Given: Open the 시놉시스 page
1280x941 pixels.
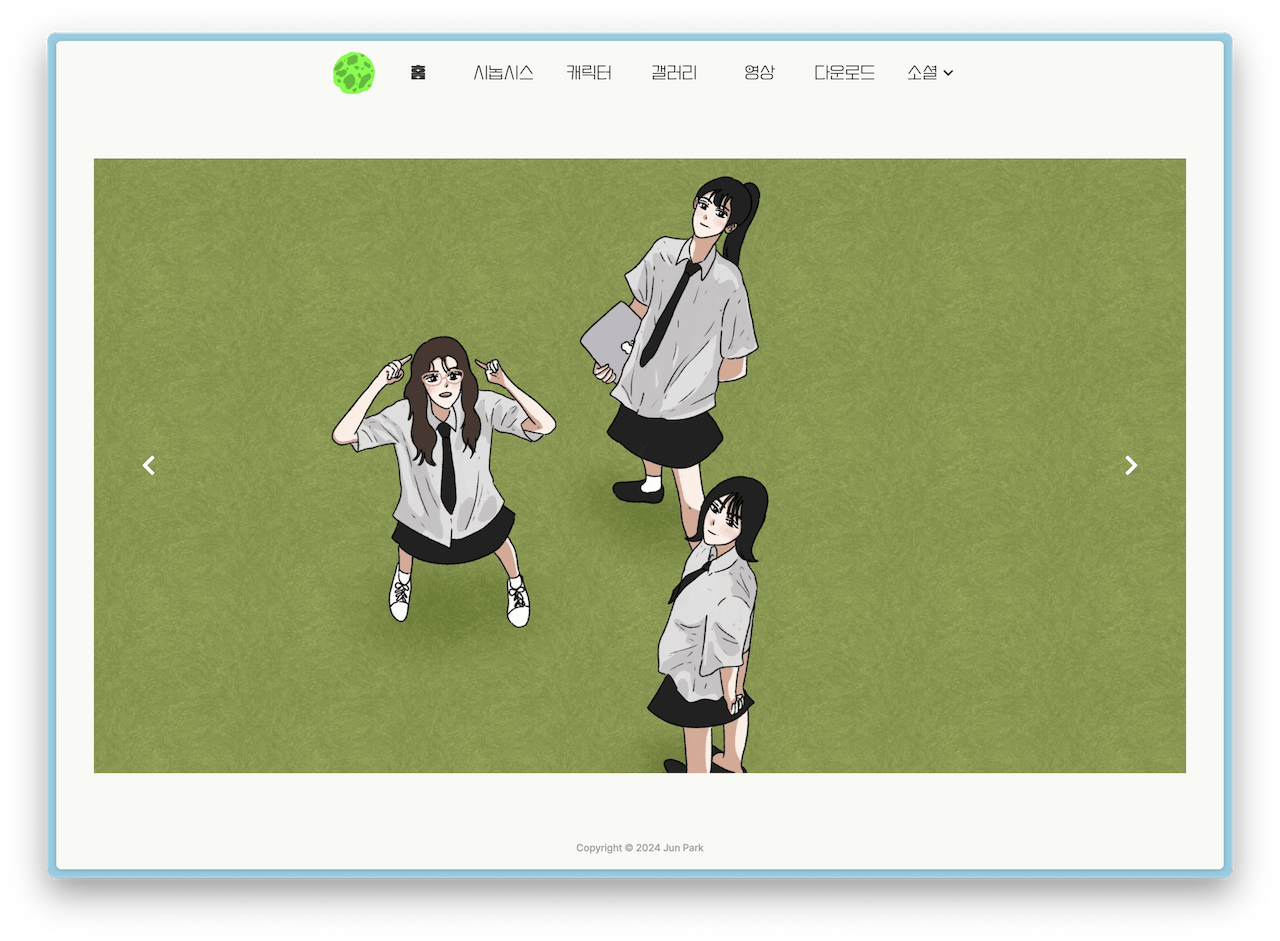Looking at the screenshot, I should tap(503, 73).
